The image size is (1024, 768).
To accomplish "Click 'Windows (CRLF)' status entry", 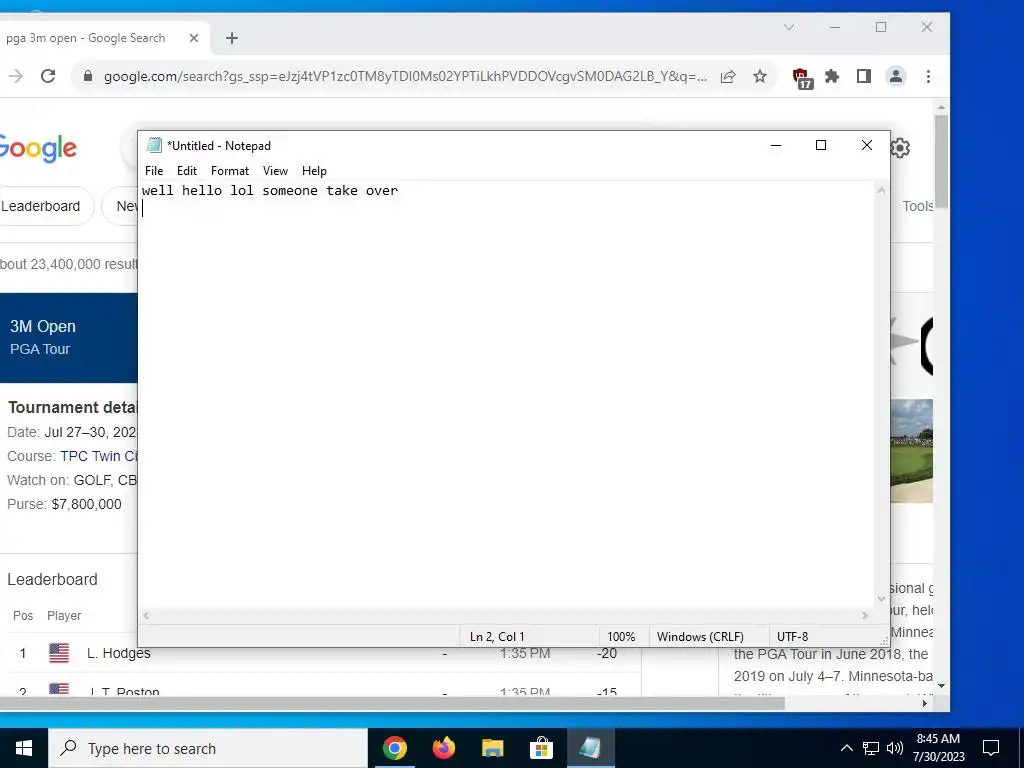I will (x=700, y=637).
